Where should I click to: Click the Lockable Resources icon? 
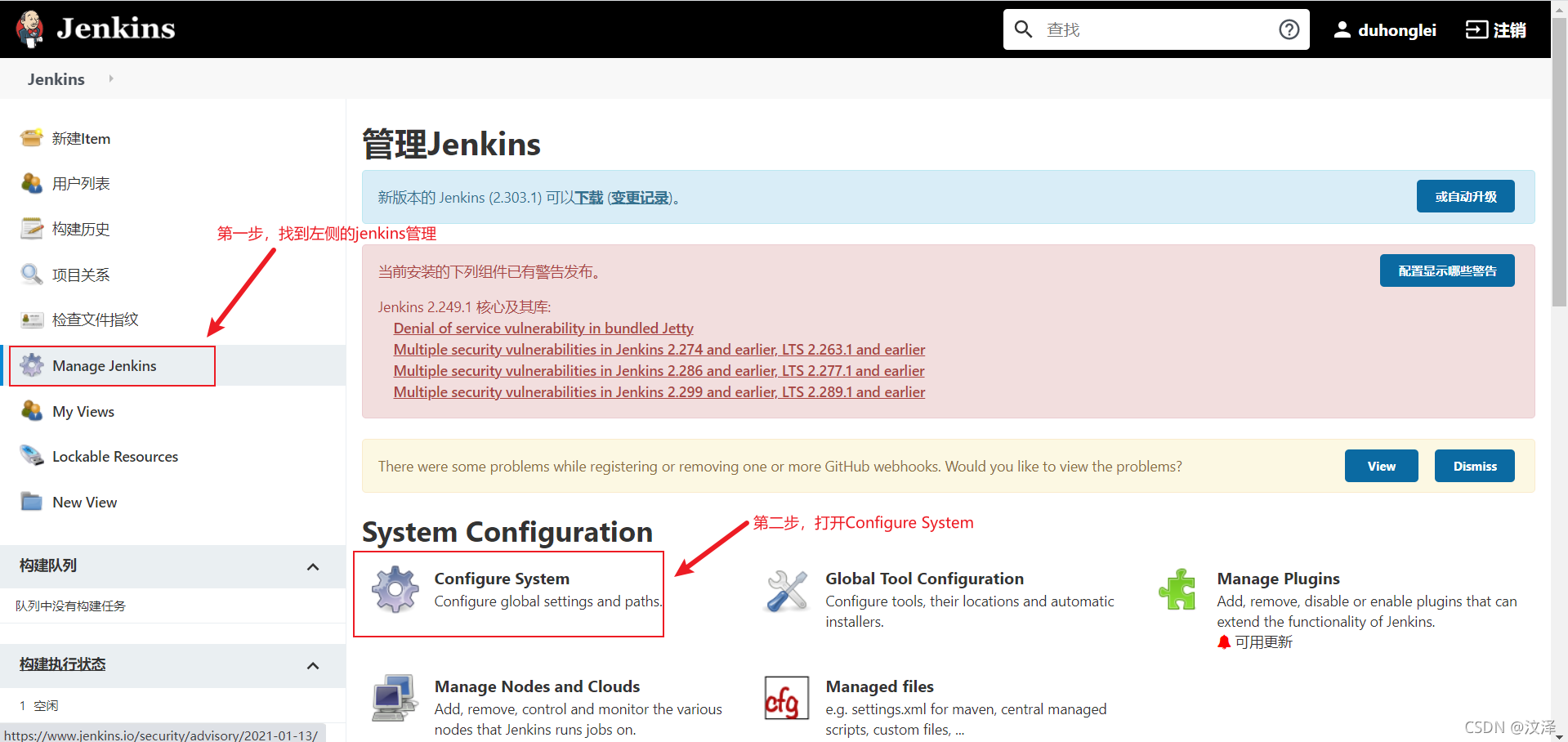pyautogui.click(x=32, y=456)
